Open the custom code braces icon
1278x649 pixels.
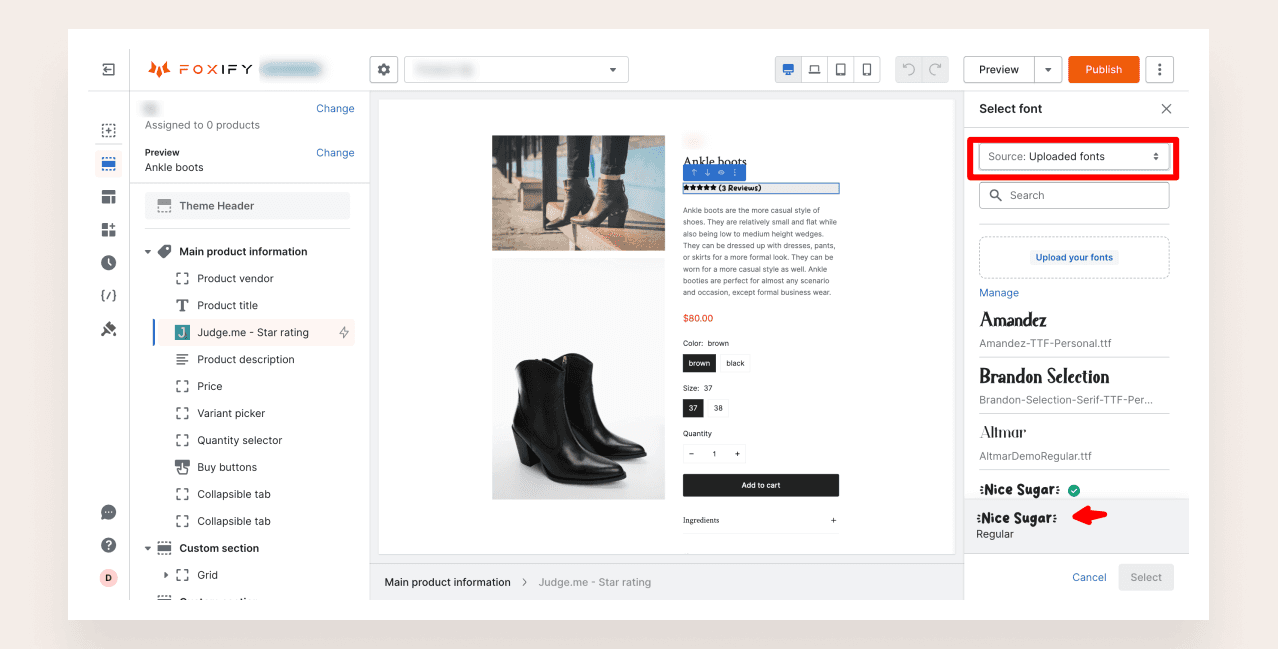pyautogui.click(x=108, y=296)
